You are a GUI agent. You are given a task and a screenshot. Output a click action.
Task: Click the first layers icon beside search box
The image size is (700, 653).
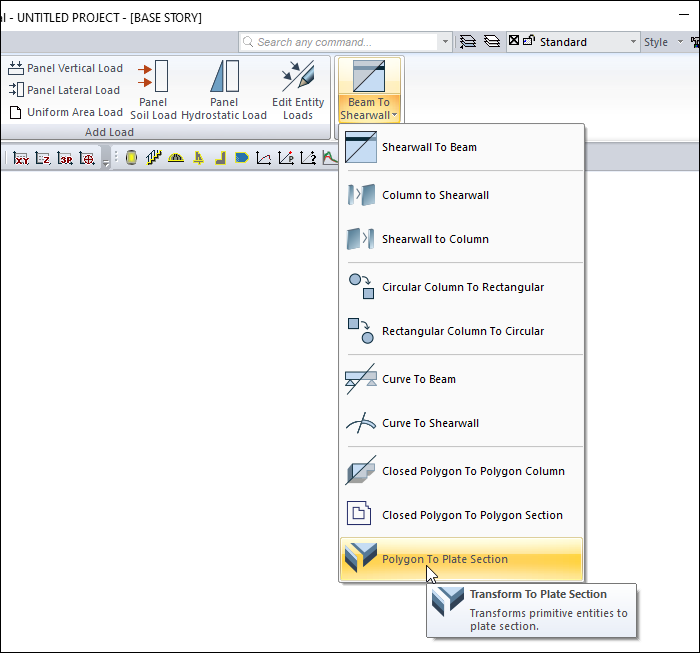coord(467,42)
